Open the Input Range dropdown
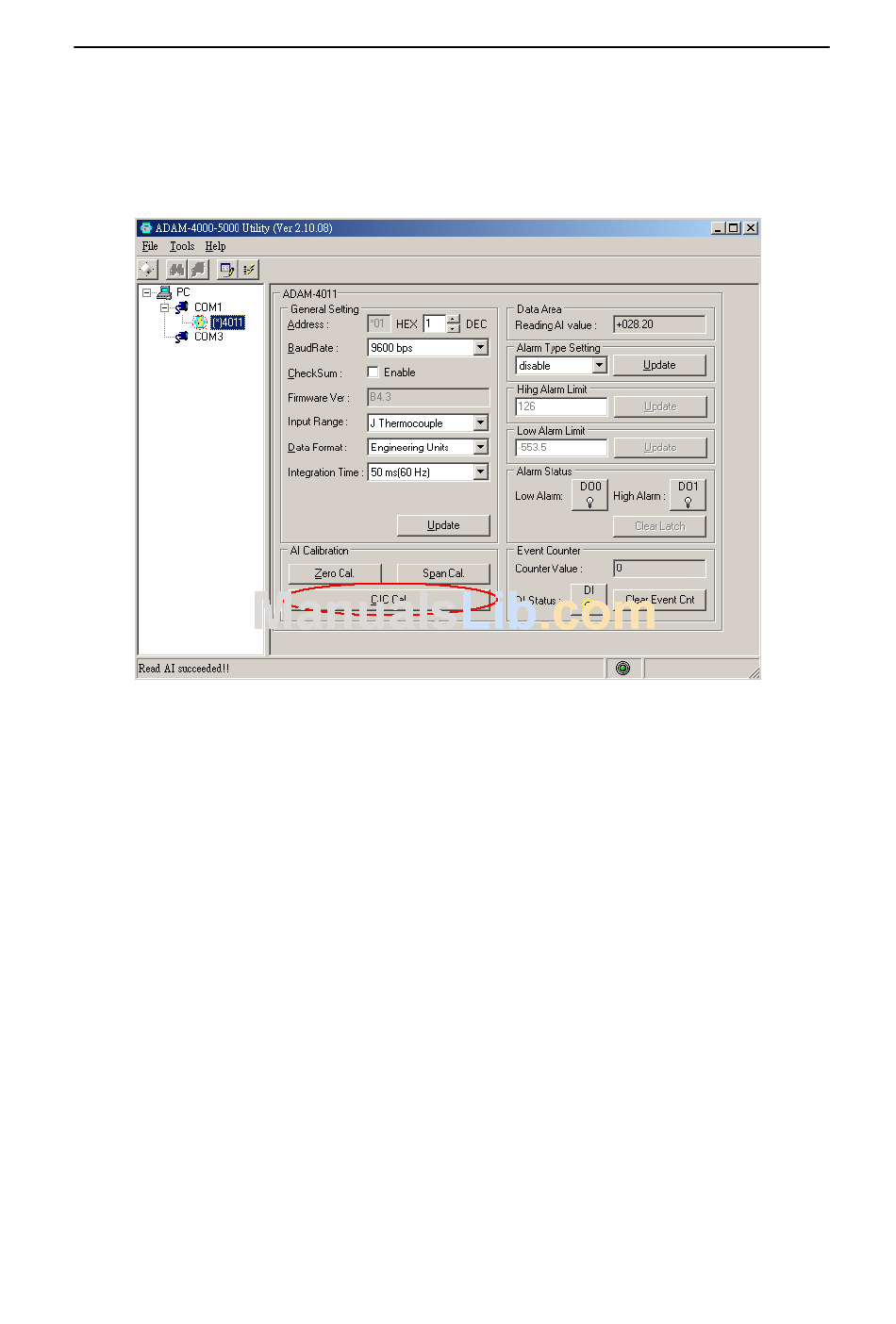 (x=481, y=423)
